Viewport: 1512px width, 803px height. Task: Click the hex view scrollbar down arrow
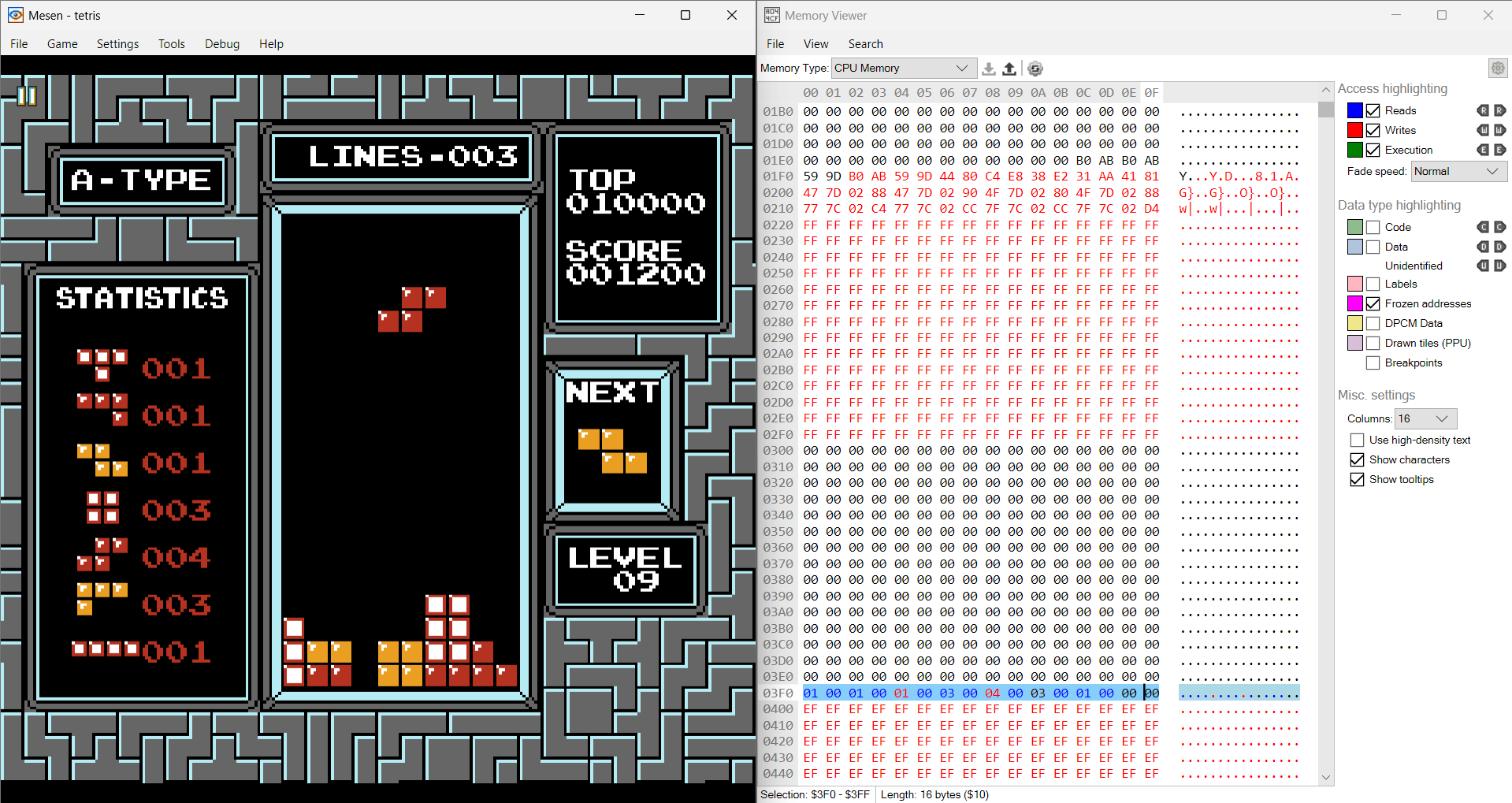tap(1326, 777)
